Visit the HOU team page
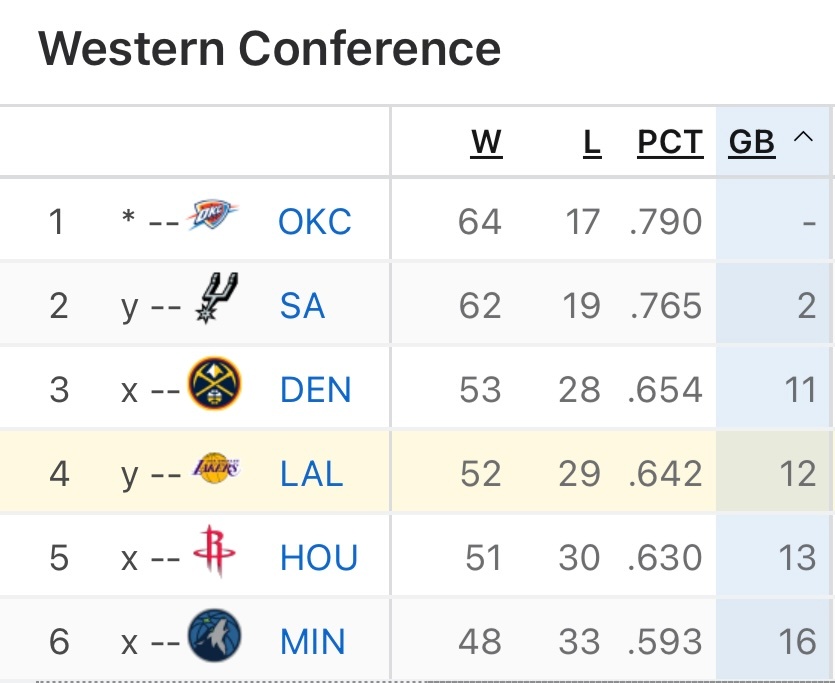835x683 pixels. 319,557
